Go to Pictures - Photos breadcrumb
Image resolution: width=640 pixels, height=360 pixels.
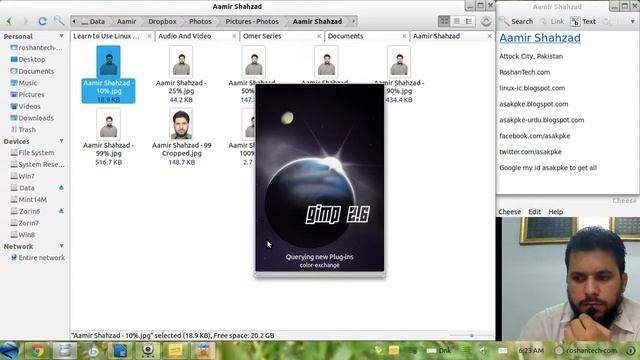[252, 21]
